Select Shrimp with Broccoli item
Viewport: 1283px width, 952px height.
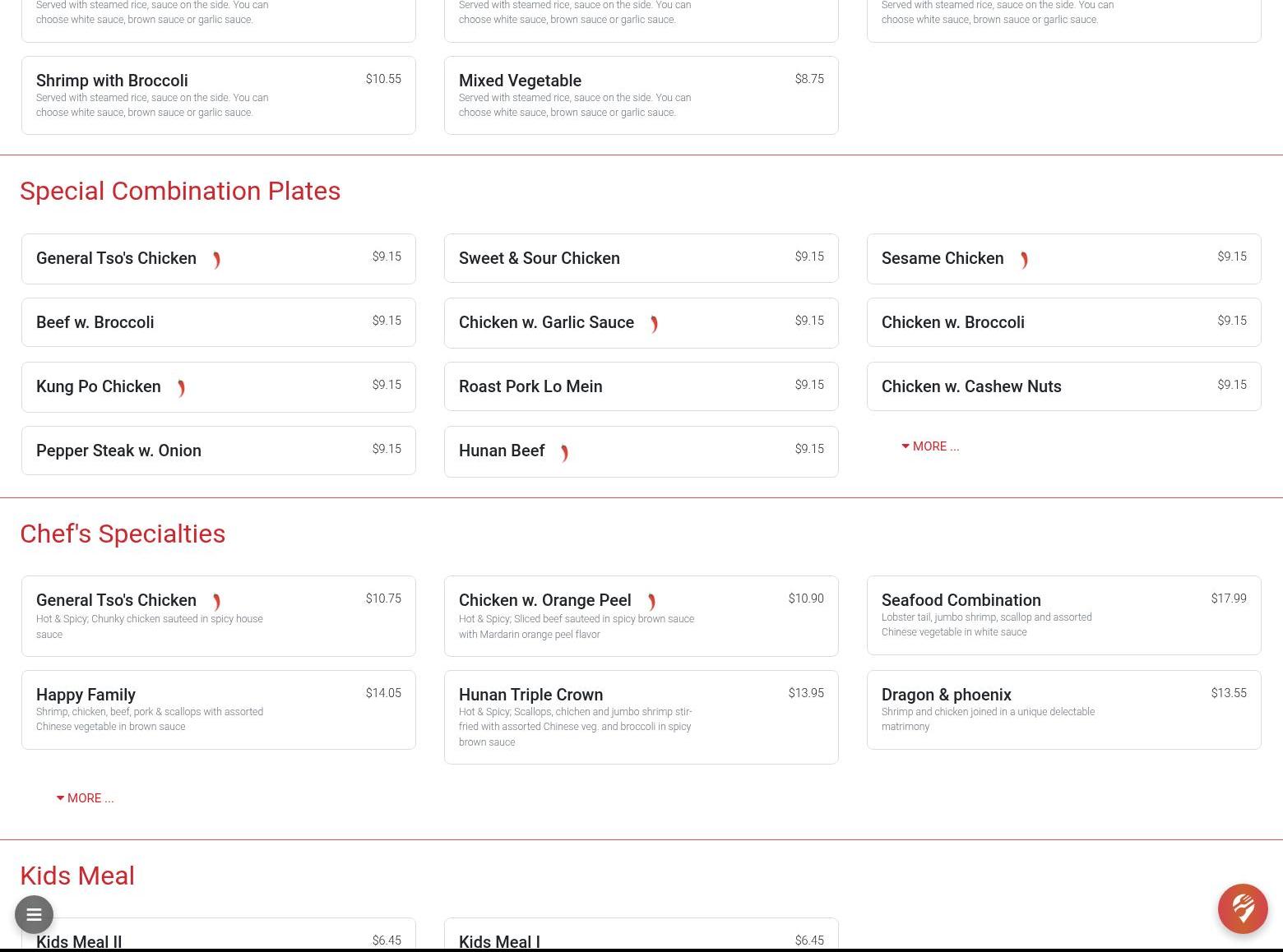click(219, 95)
